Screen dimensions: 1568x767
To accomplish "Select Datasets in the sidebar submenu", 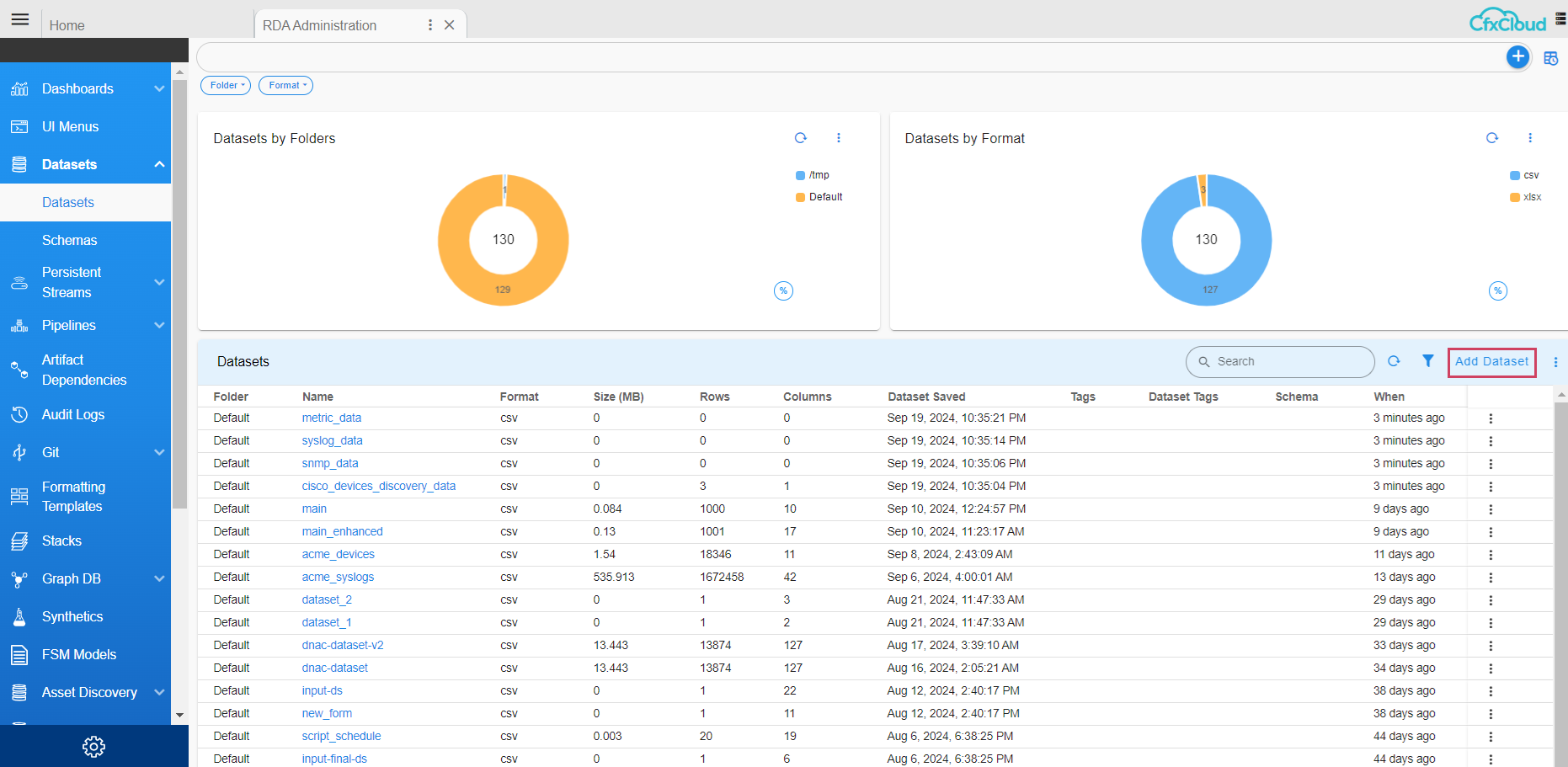I will click(x=68, y=202).
